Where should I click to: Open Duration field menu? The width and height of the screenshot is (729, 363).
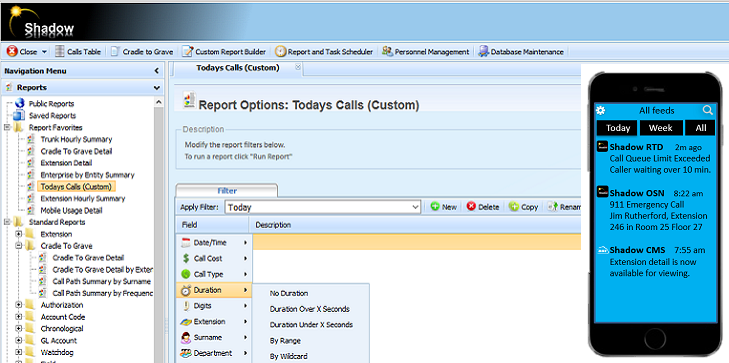[214, 290]
